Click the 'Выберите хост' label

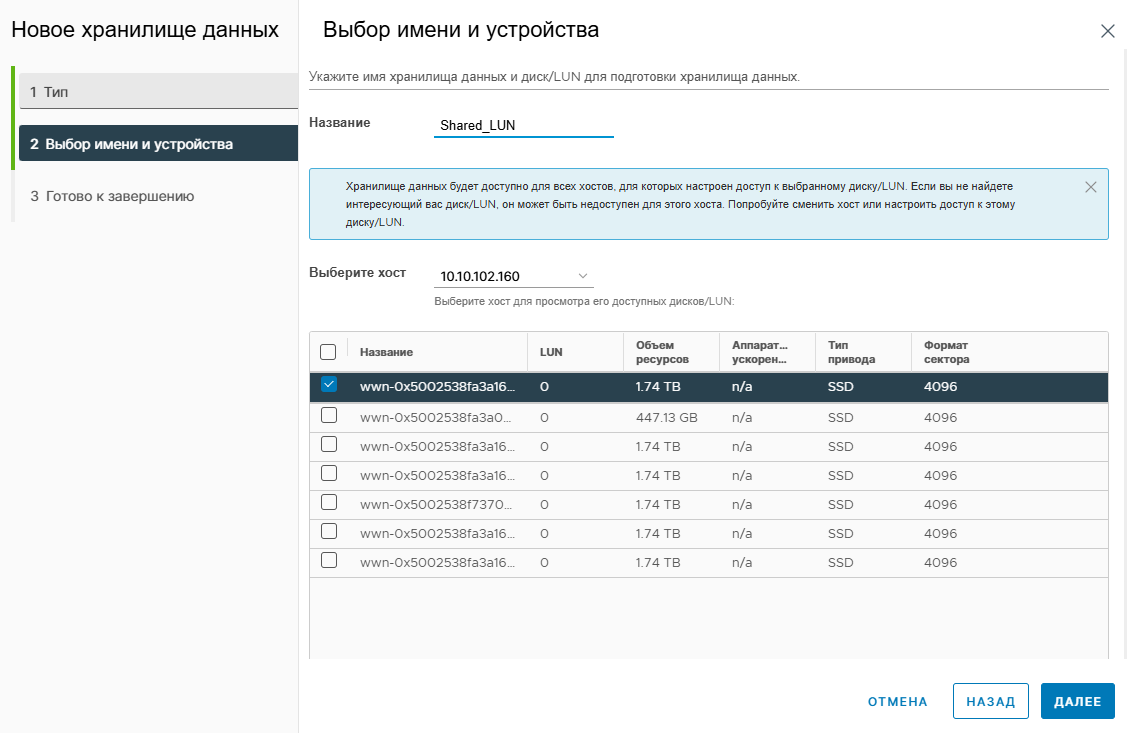click(357, 272)
